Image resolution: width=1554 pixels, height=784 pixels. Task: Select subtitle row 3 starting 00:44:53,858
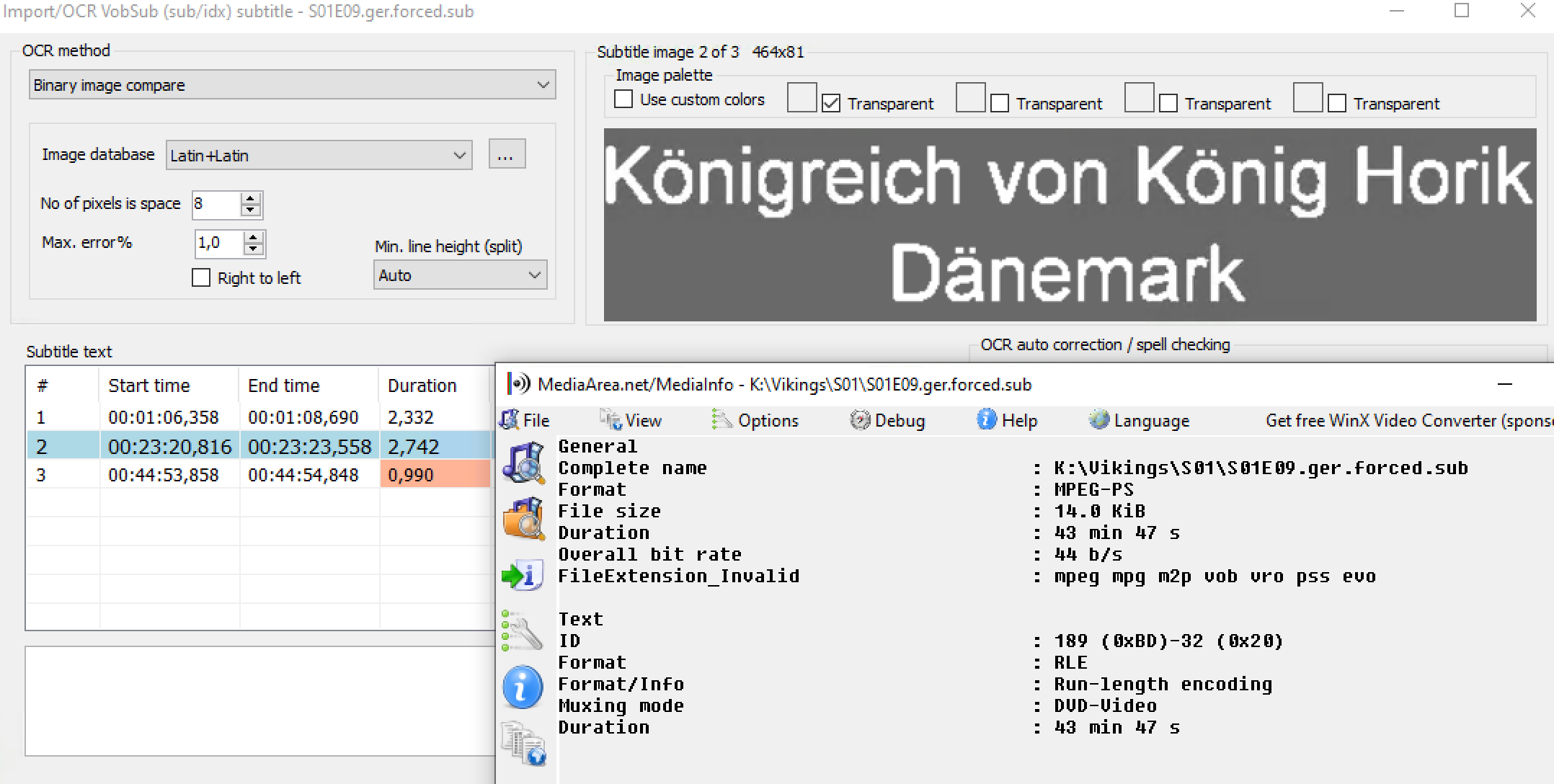point(258,475)
